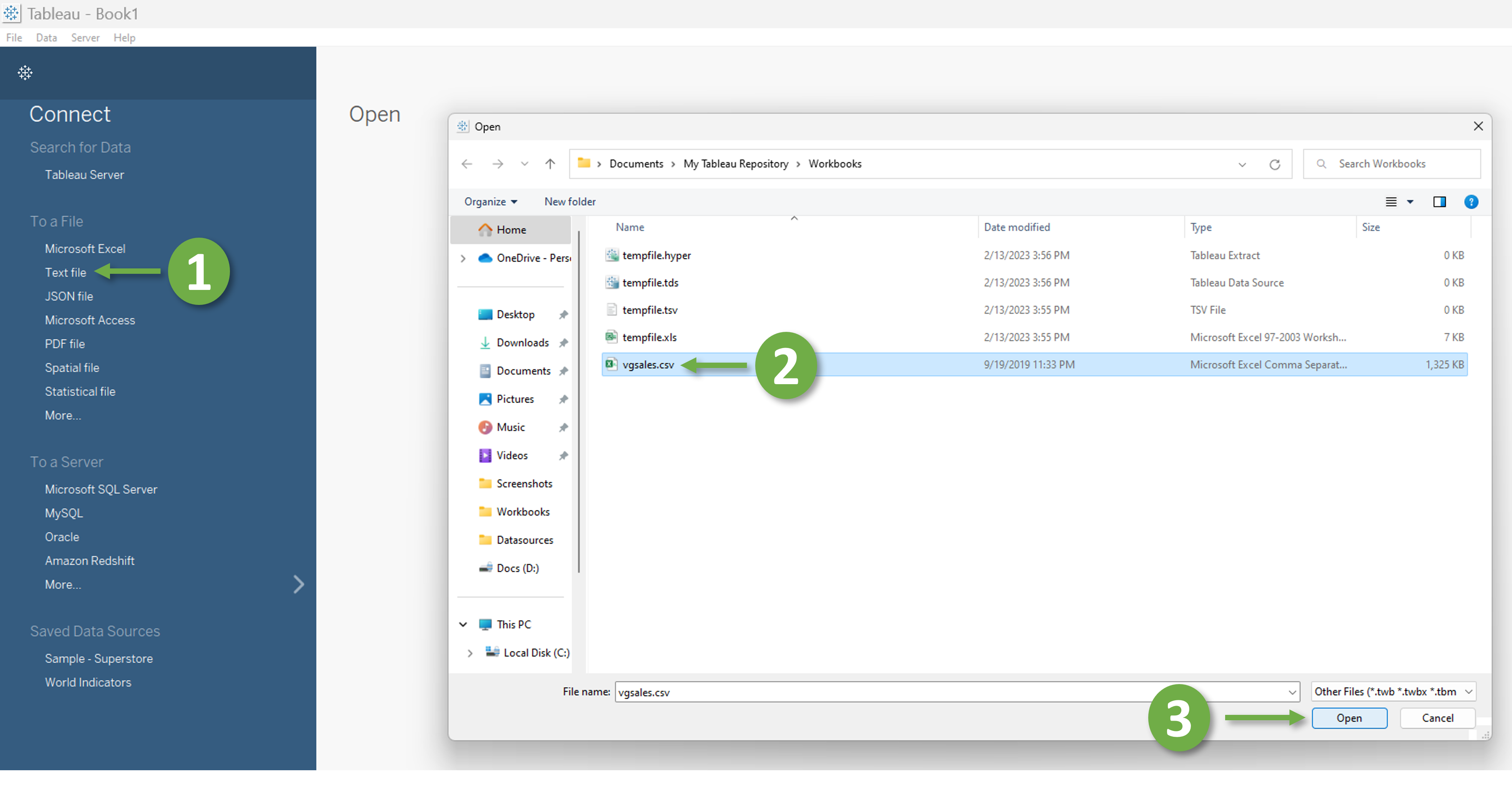Open the Data menu
Image resolution: width=1512 pixels, height=796 pixels.
point(47,38)
